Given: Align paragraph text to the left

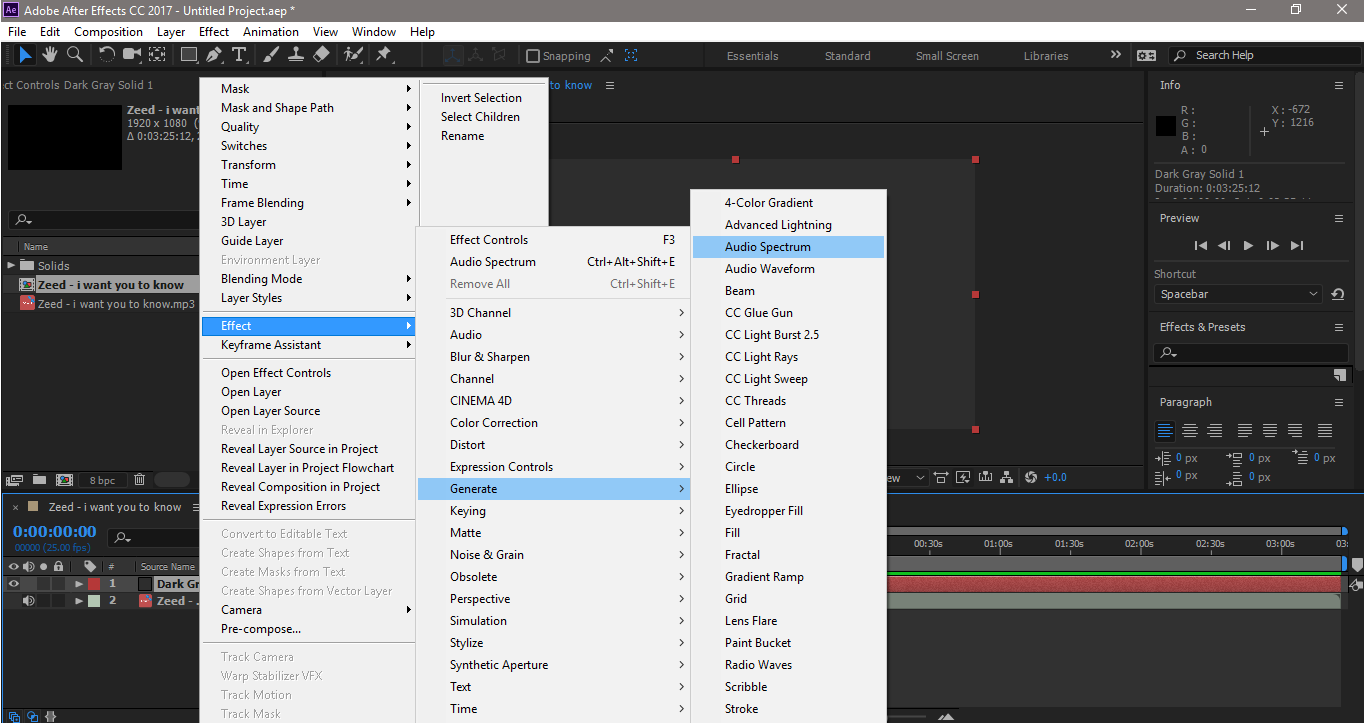Looking at the screenshot, I should (1165, 431).
